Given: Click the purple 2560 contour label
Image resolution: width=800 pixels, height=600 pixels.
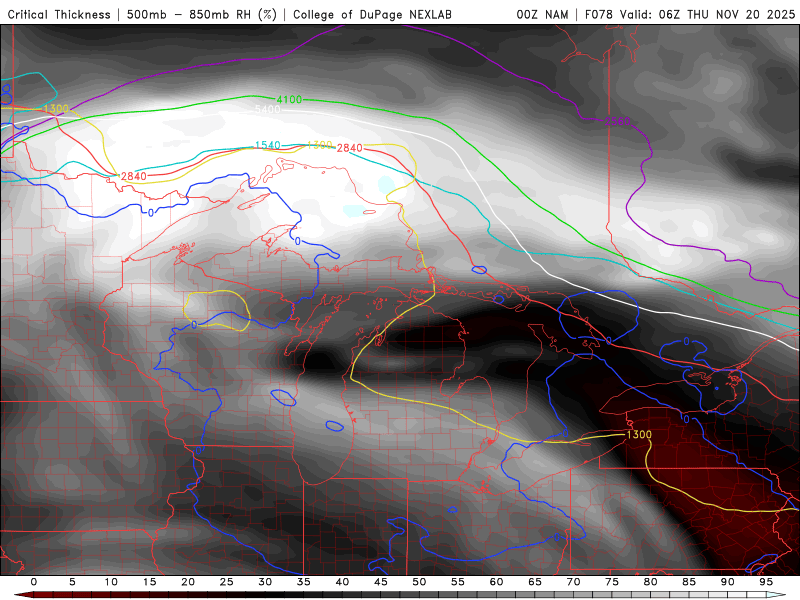Looking at the screenshot, I should click(617, 121).
